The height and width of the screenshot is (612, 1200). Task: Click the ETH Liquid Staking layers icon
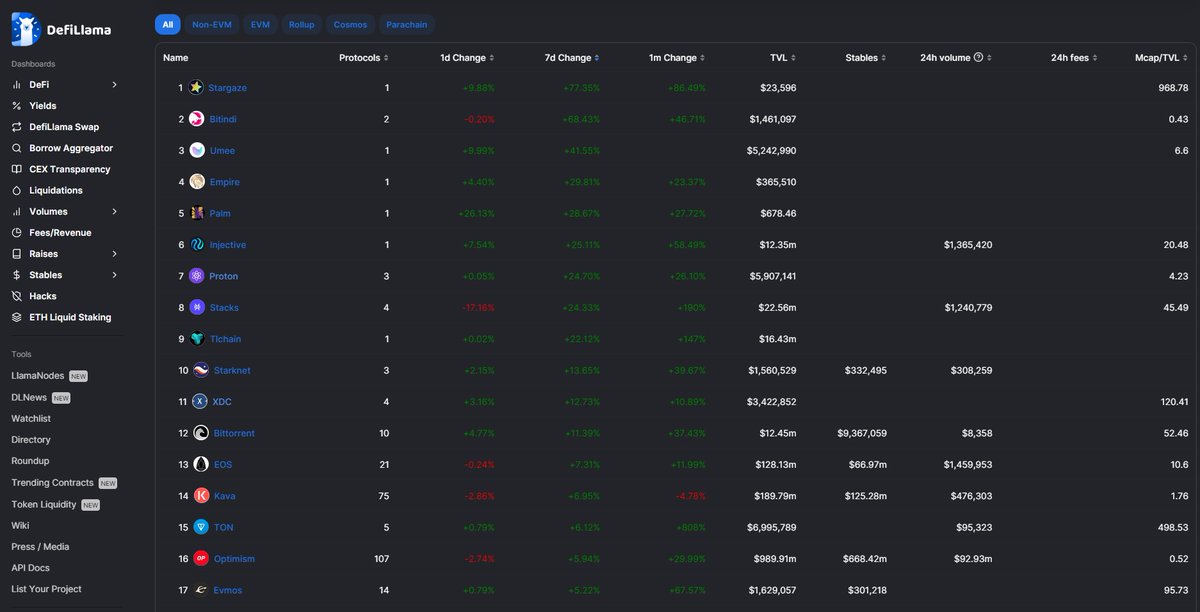coord(17,317)
